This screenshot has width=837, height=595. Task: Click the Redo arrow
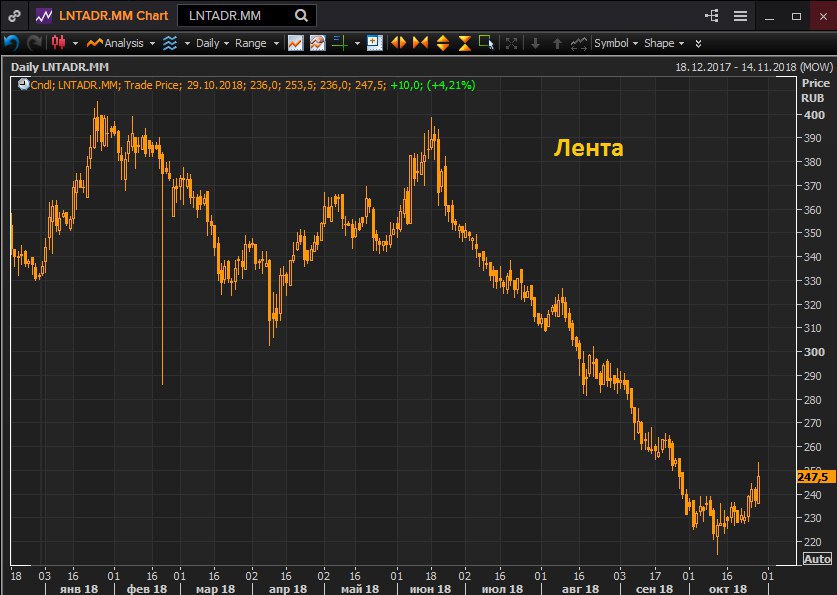[x=34, y=43]
